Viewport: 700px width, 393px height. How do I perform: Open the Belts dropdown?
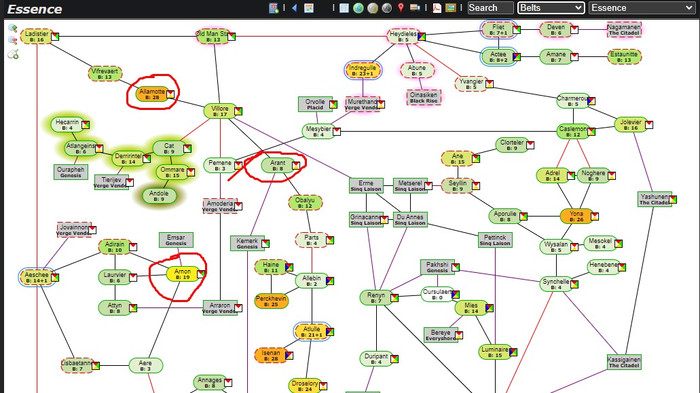click(550, 8)
